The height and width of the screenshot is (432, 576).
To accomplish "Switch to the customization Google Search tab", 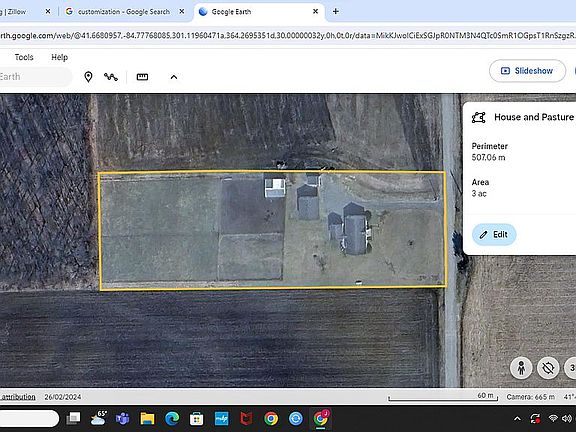I will click(124, 12).
